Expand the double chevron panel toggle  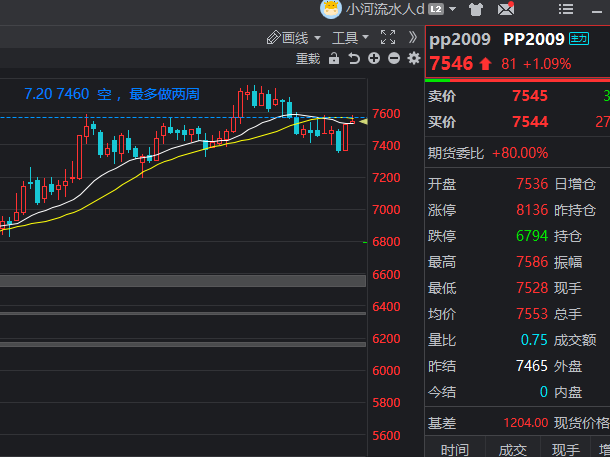[412, 37]
